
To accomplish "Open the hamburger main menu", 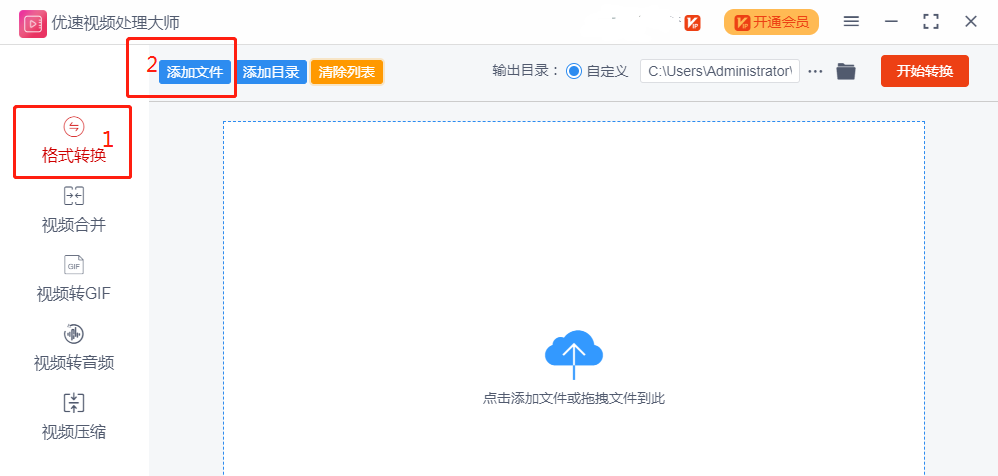I will pos(851,21).
